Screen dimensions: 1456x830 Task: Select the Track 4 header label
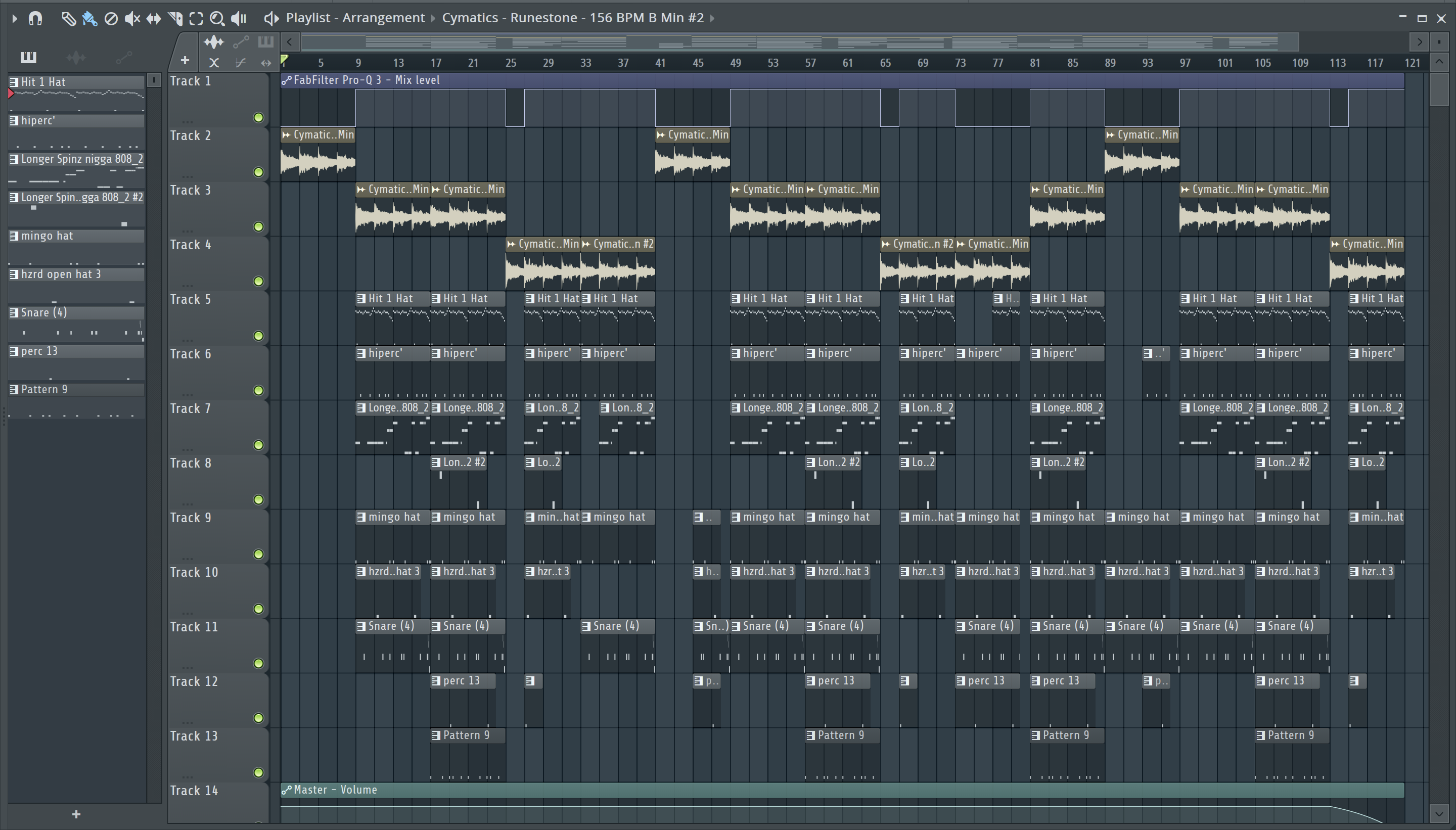[x=191, y=245]
